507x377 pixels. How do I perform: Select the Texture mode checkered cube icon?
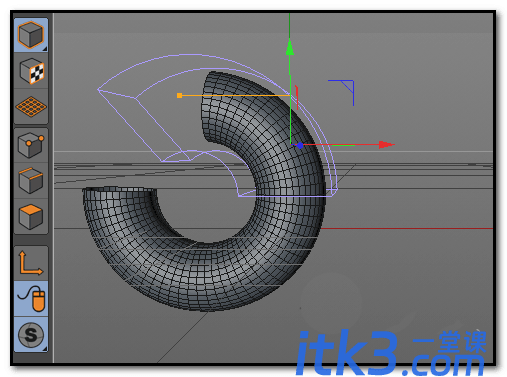31,71
